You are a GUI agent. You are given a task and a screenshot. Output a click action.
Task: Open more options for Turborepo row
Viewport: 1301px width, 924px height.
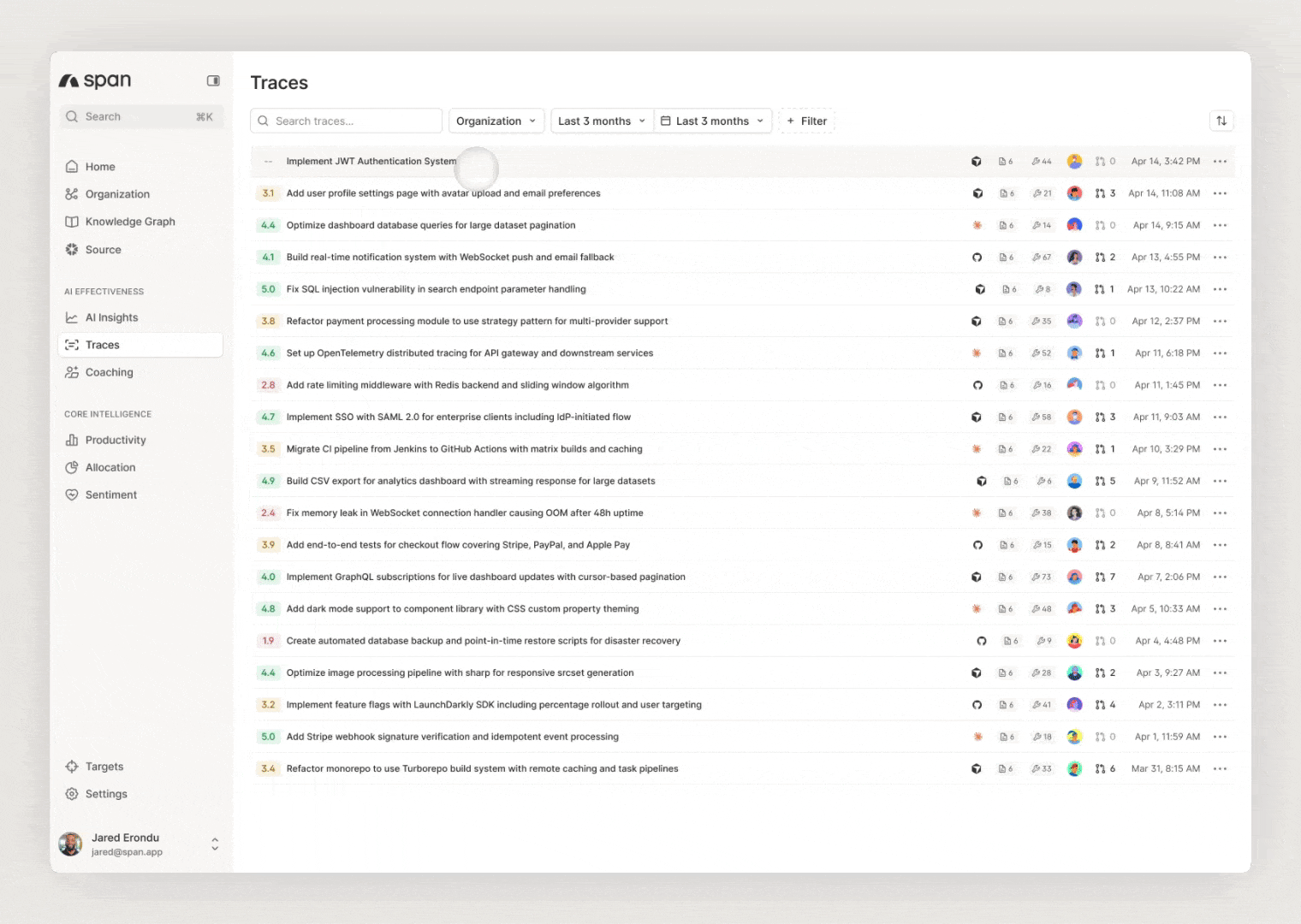(1220, 769)
